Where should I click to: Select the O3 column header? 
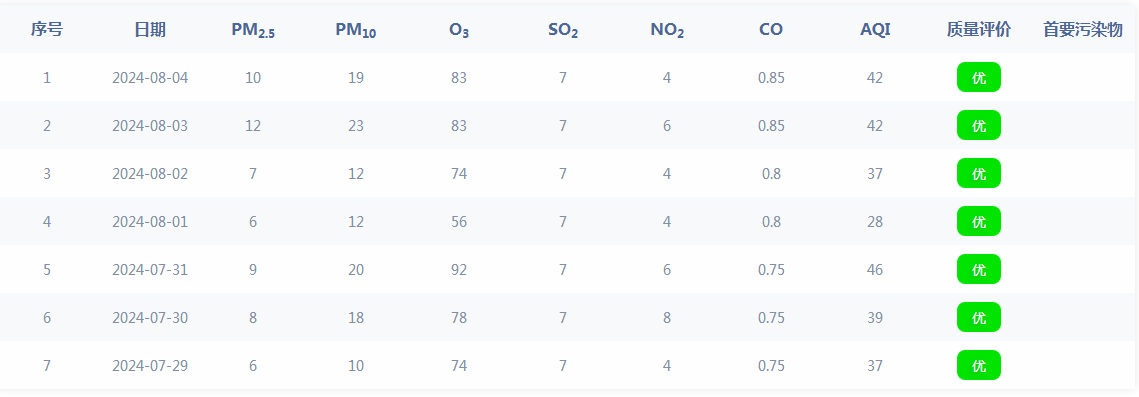pos(458,30)
